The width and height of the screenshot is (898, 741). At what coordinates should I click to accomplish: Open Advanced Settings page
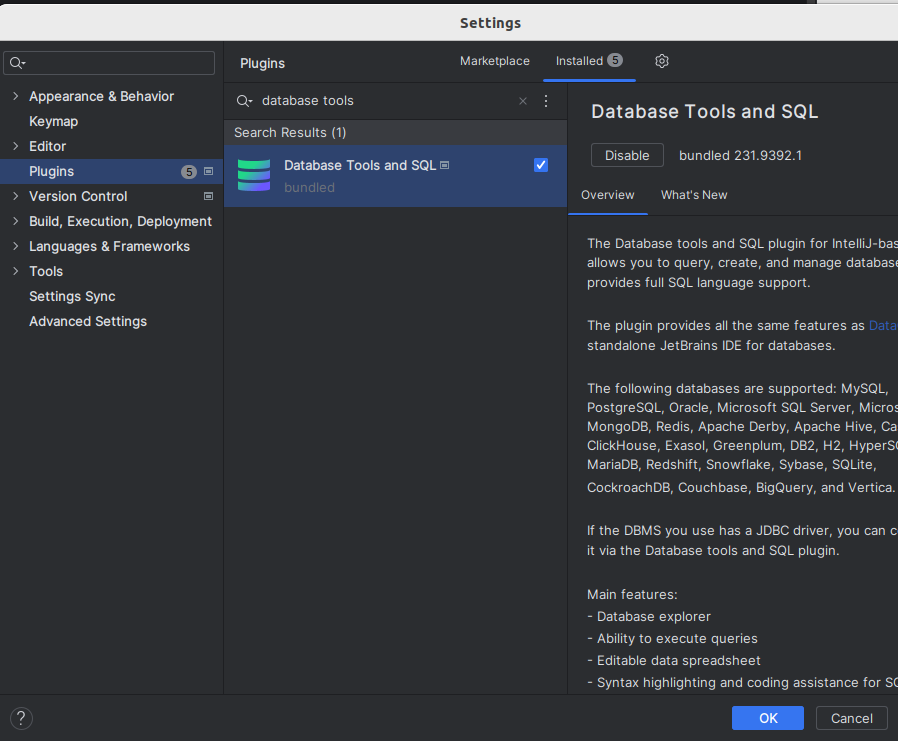click(88, 321)
